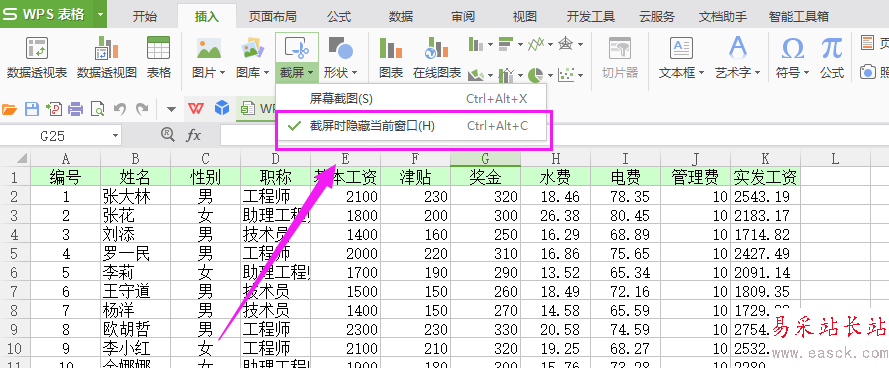Click the 数据透视图 (PivotChart) icon
Viewport: 889px width, 368px height.
[x=107, y=48]
